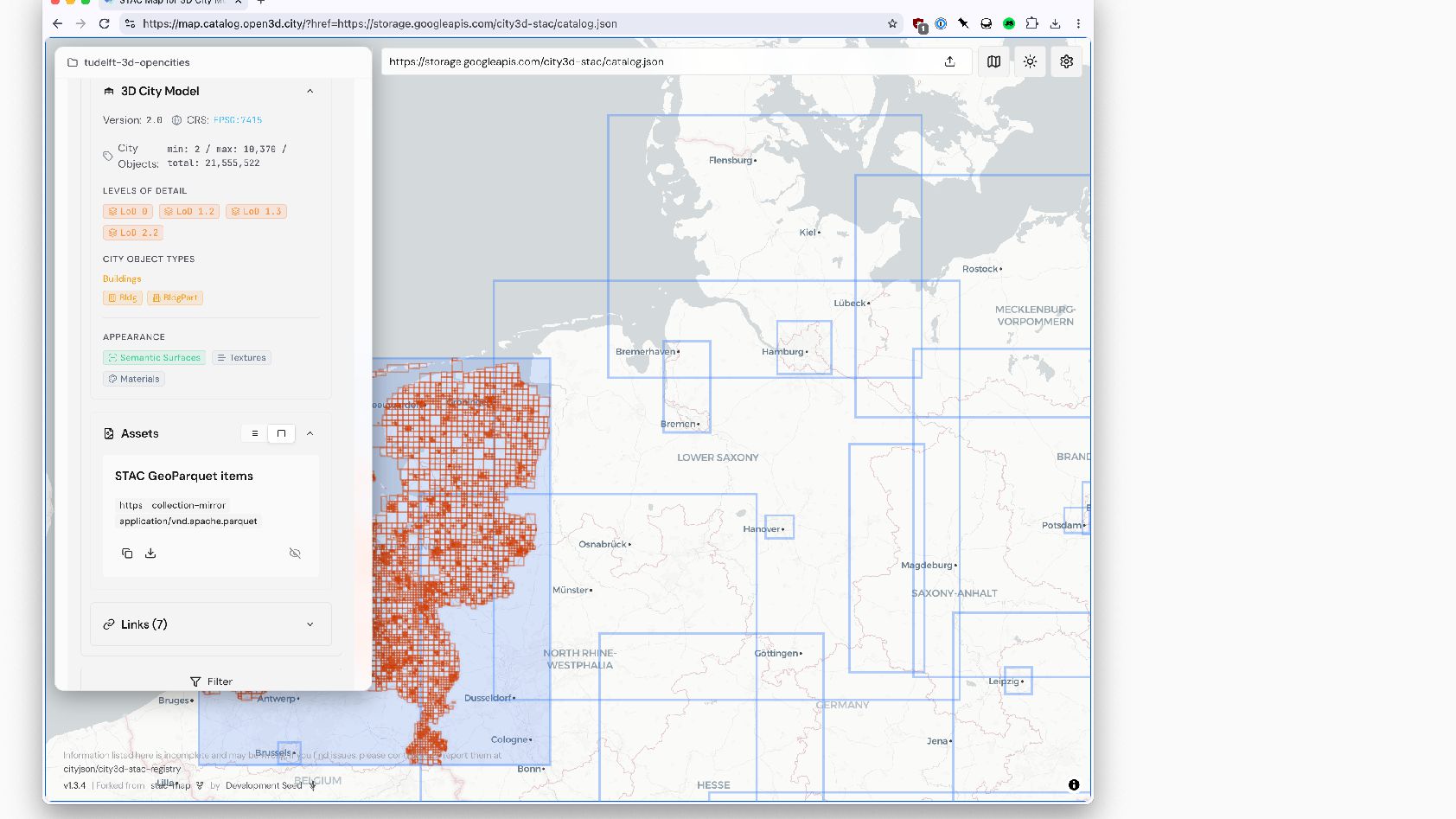Reload the browser page
The image size is (1456, 819).
click(104, 23)
